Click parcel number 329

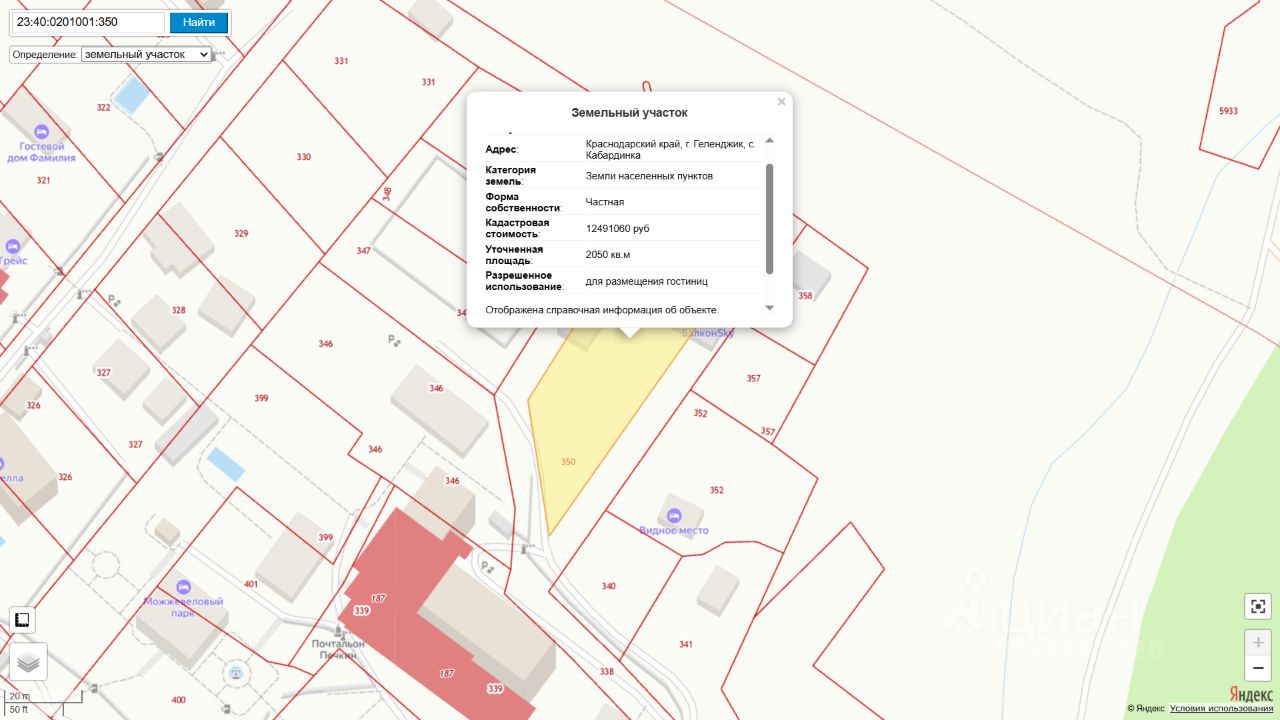[241, 233]
